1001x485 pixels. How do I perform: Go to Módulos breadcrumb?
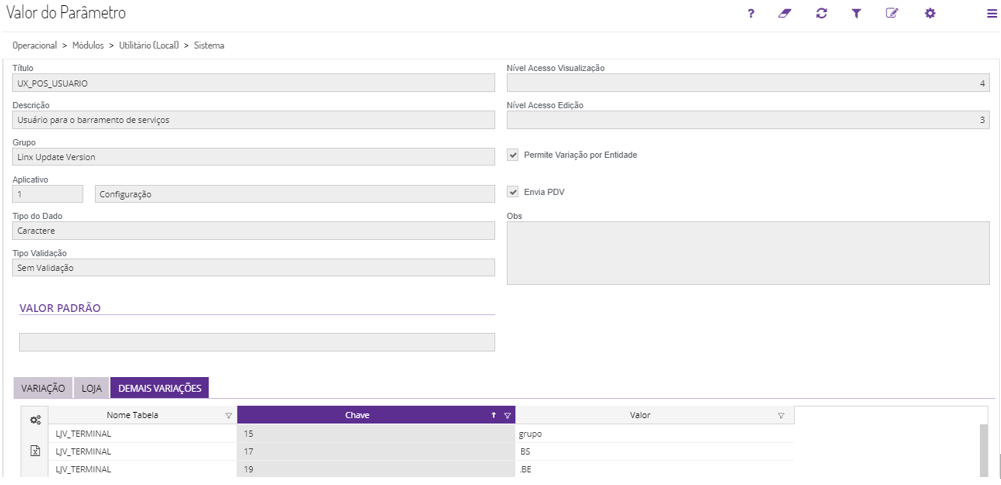coord(88,45)
